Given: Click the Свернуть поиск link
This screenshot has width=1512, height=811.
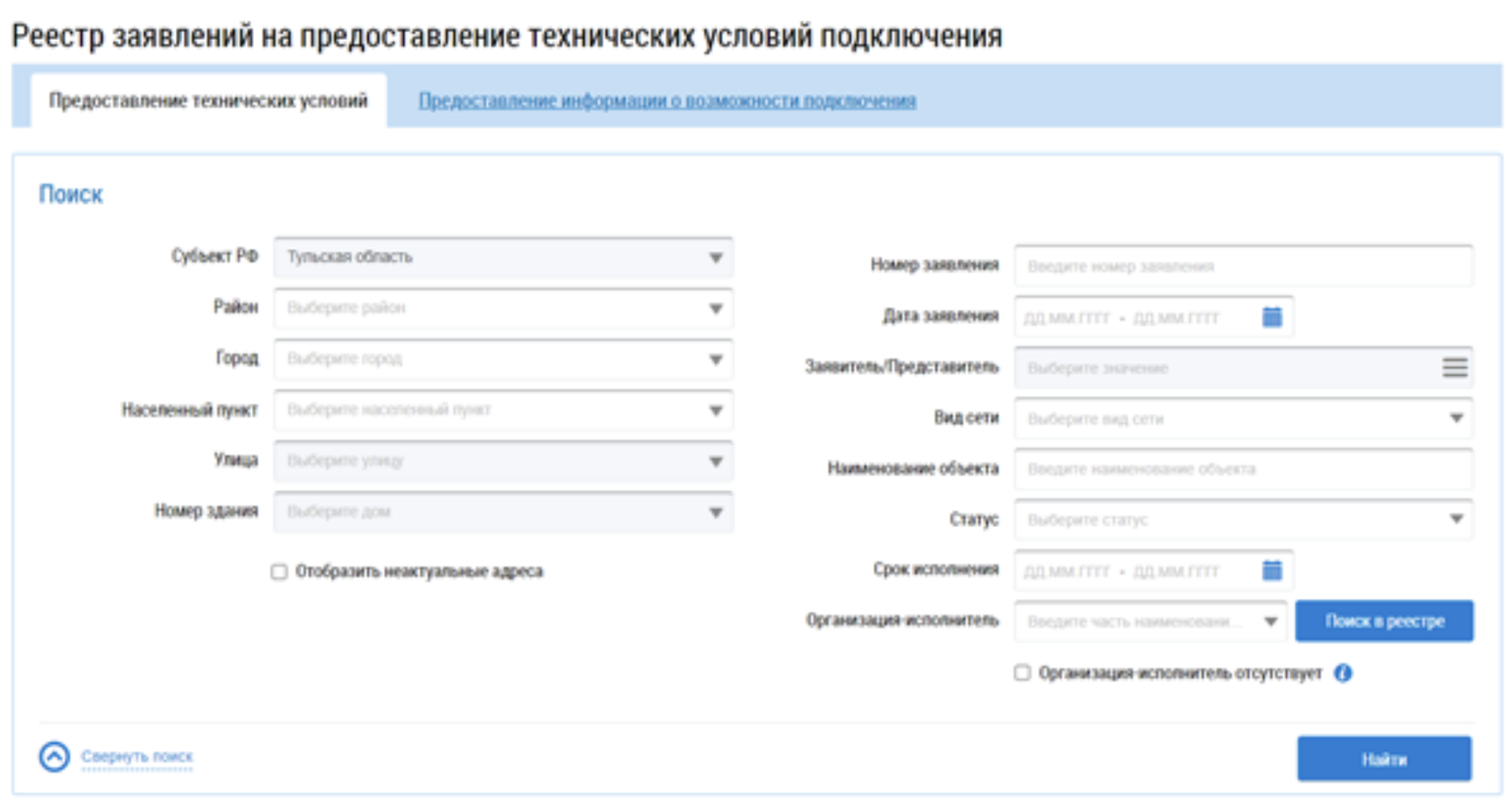Looking at the screenshot, I should tap(137, 757).
